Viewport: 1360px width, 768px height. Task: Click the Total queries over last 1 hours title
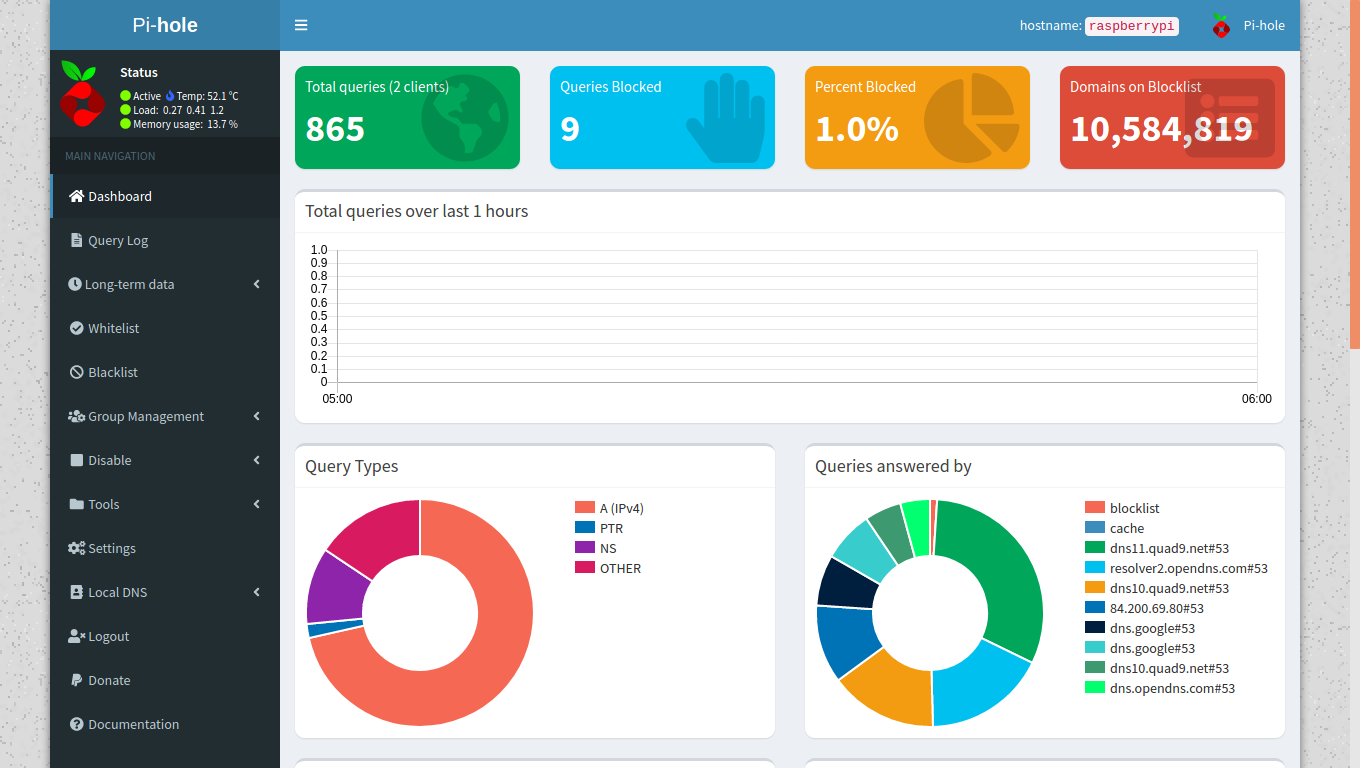pos(417,211)
